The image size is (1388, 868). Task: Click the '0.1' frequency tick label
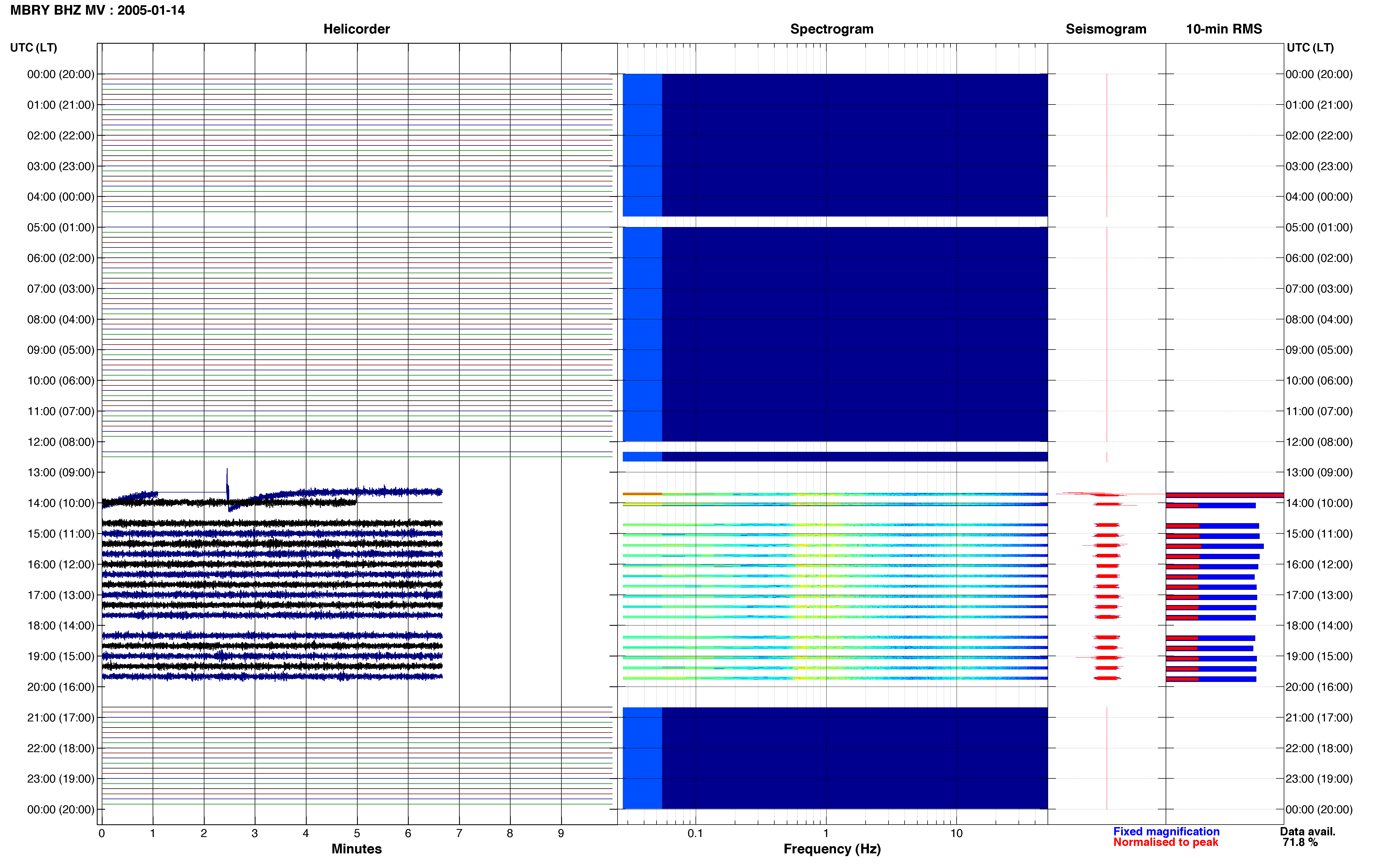click(x=695, y=833)
